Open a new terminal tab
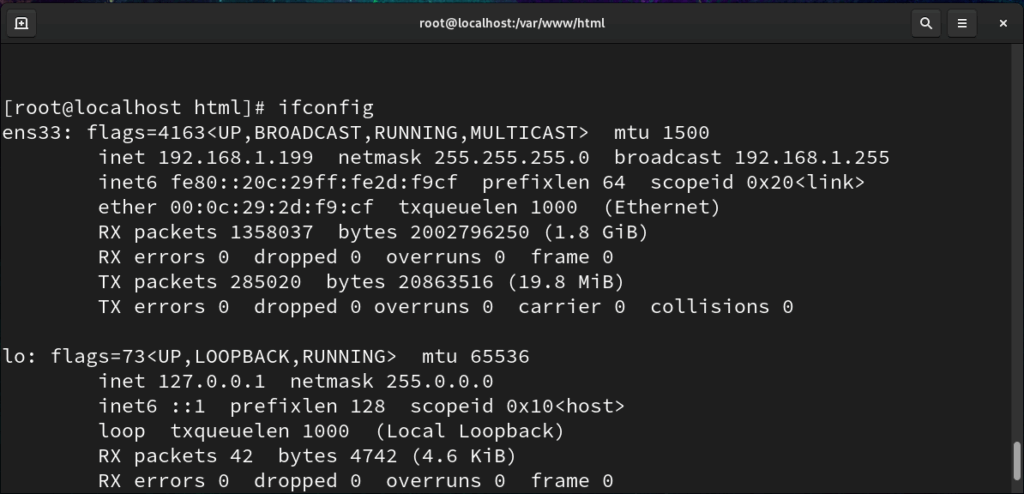The height and width of the screenshot is (494, 1024). (x=21, y=24)
